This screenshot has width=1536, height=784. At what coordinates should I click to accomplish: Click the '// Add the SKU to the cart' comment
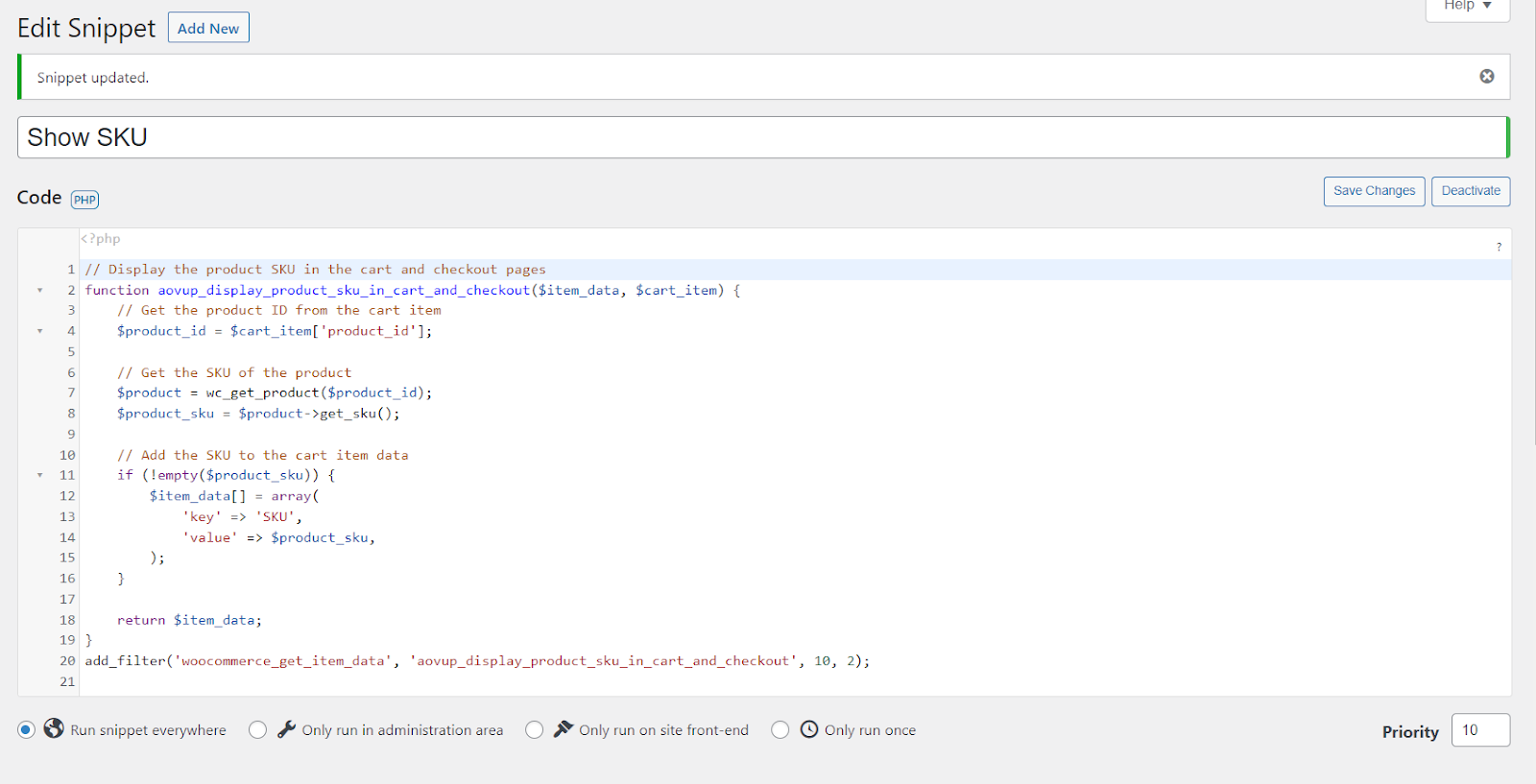point(262,455)
